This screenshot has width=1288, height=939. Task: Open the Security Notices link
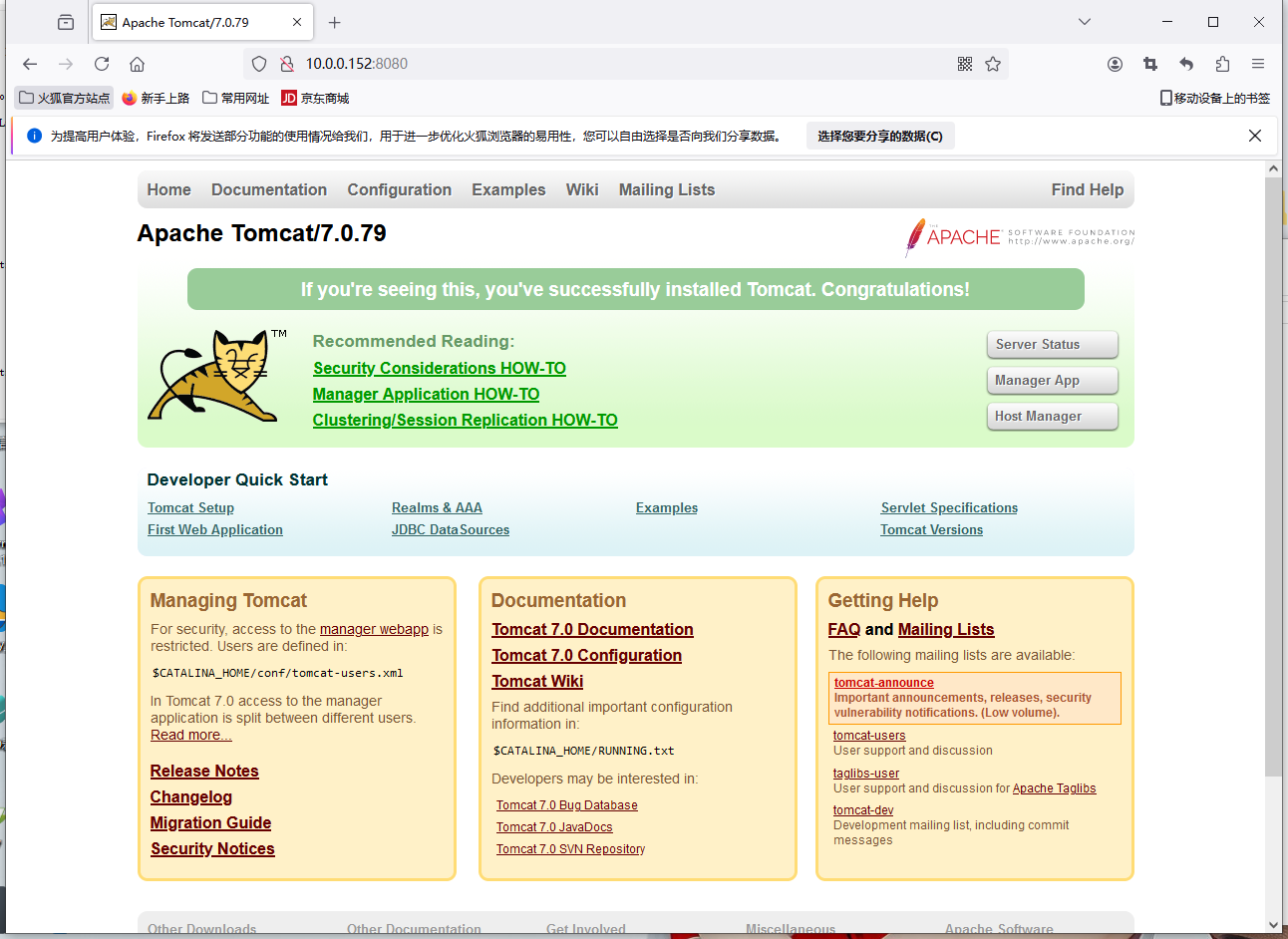[x=212, y=849]
